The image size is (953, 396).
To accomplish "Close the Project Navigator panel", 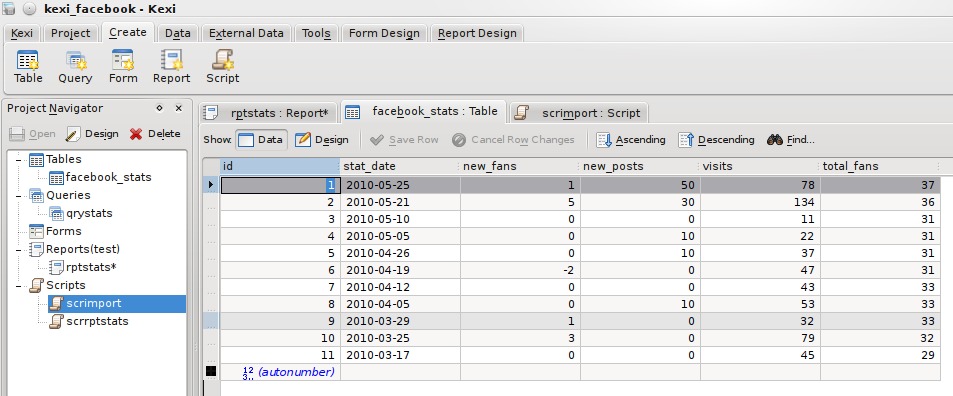I will [179, 108].
